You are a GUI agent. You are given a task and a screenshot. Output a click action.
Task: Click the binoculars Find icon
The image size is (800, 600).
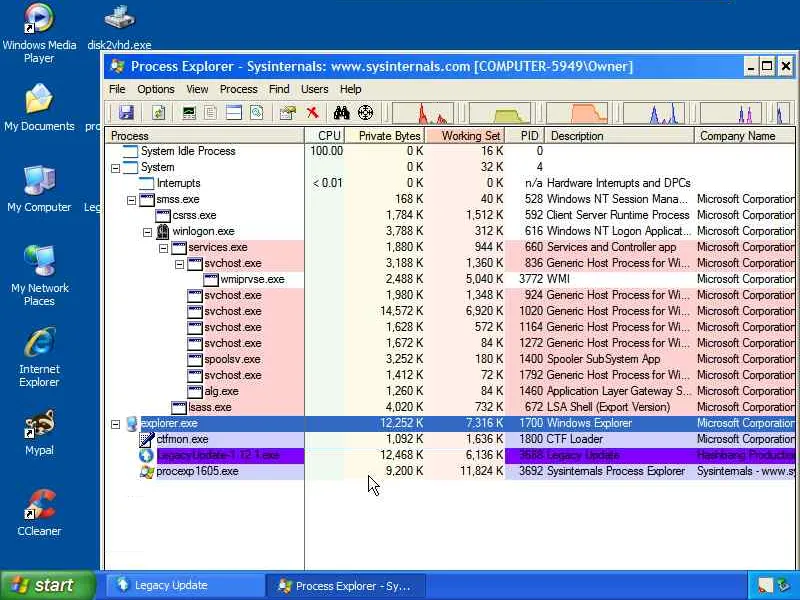tap(341, 112)
